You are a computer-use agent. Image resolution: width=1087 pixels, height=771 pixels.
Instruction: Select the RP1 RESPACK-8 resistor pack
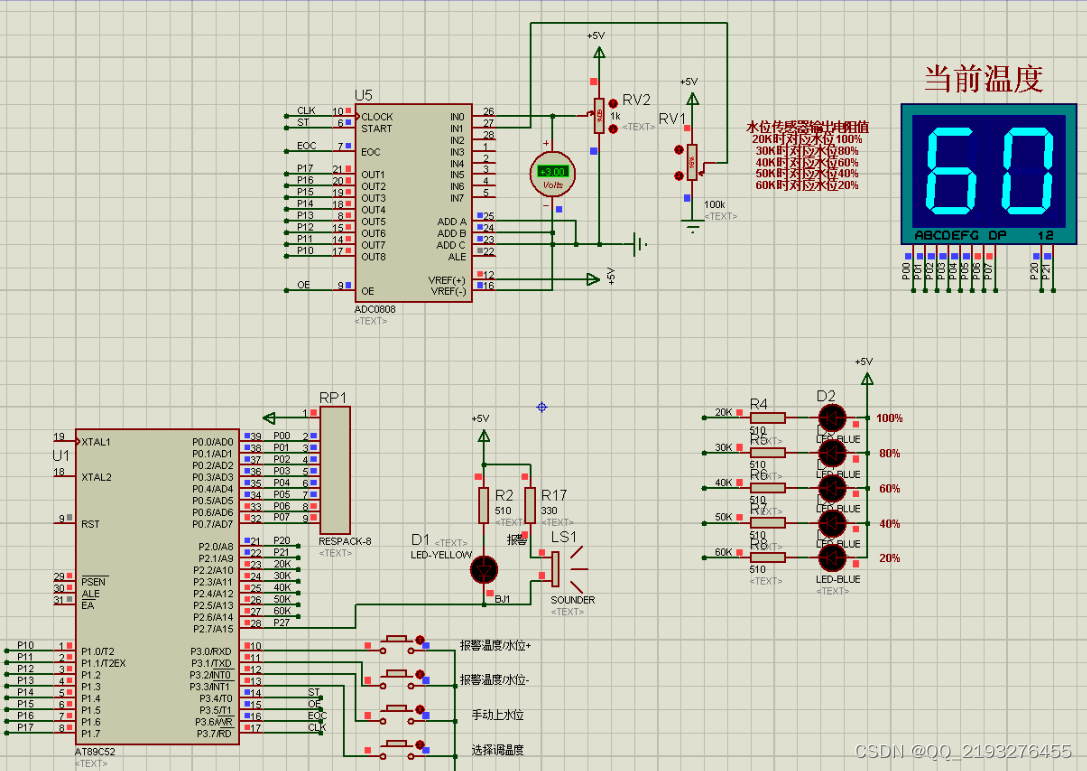(335, 471)
